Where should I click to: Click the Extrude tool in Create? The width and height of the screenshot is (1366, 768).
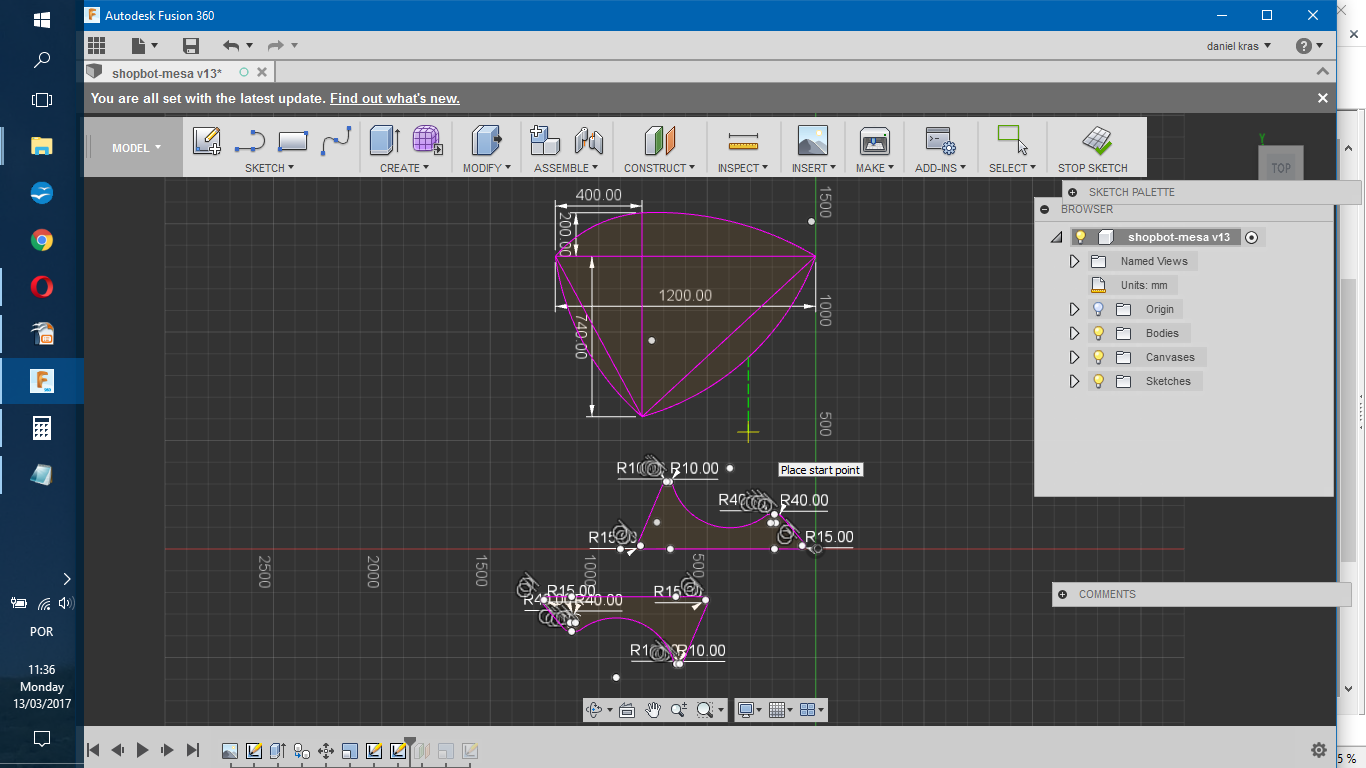[384, 141]
